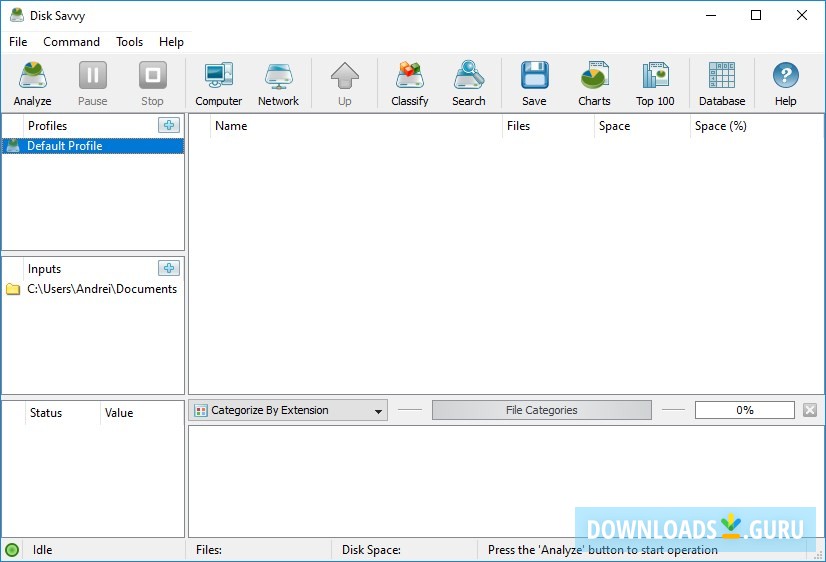The width and height of the screenshot is (826, 562).
Task: Click the Idle status bar text
Action: [42, 550]
